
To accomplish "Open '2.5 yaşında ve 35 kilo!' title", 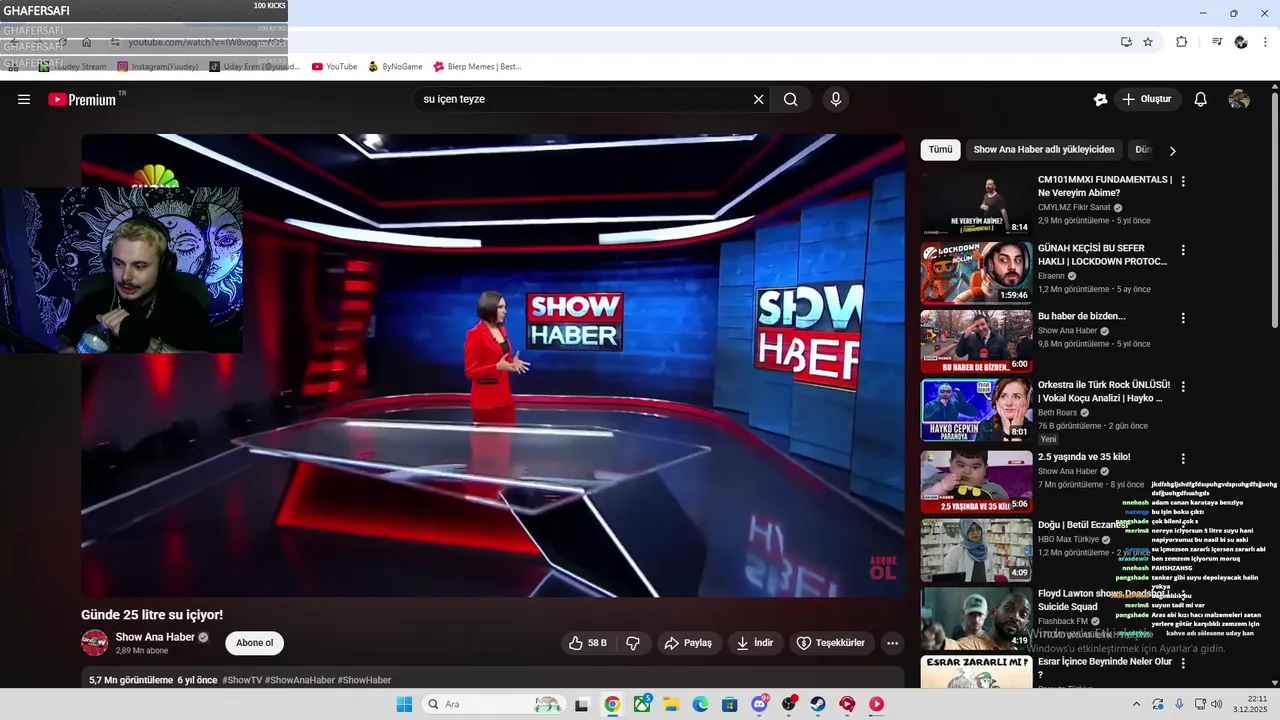I will click(1084, 457).
